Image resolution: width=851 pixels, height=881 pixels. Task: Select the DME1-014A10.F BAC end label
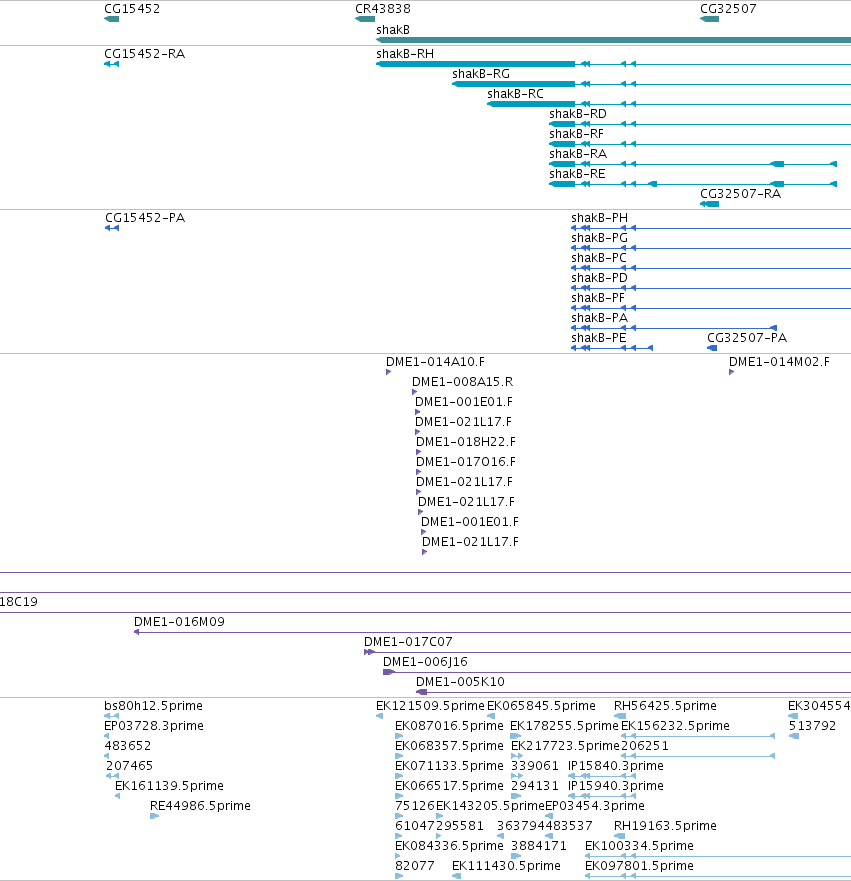[435, 362]
